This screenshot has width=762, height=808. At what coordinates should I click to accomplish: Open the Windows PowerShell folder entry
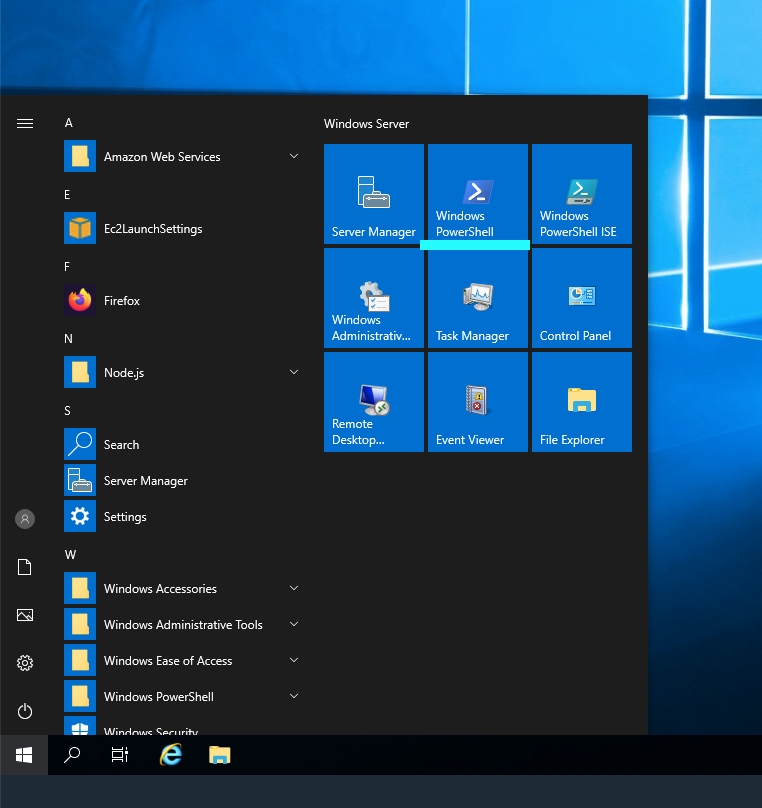pyautogui.click(x=183, y=696)
